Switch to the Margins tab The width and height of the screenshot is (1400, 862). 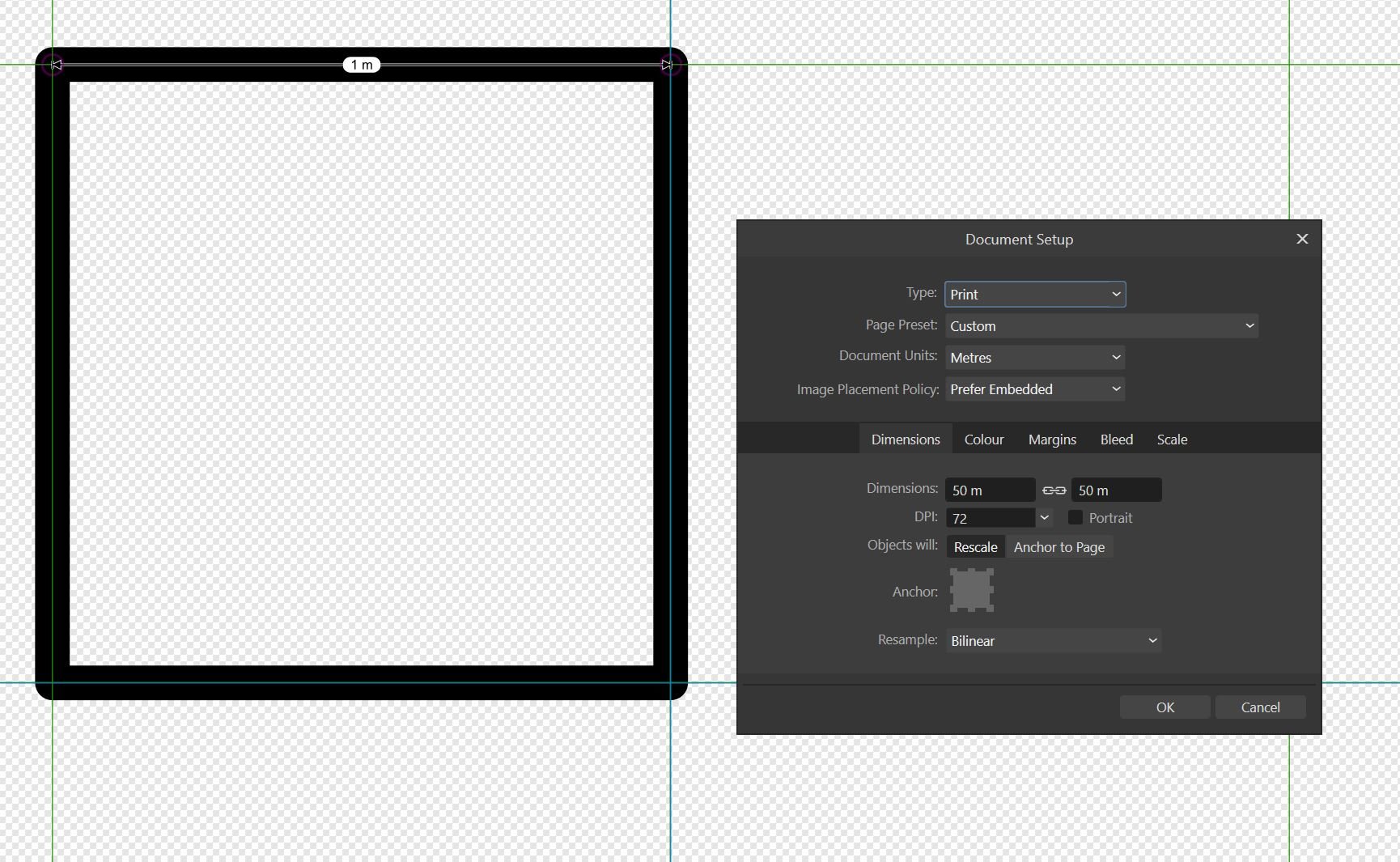click(1052, 439)
